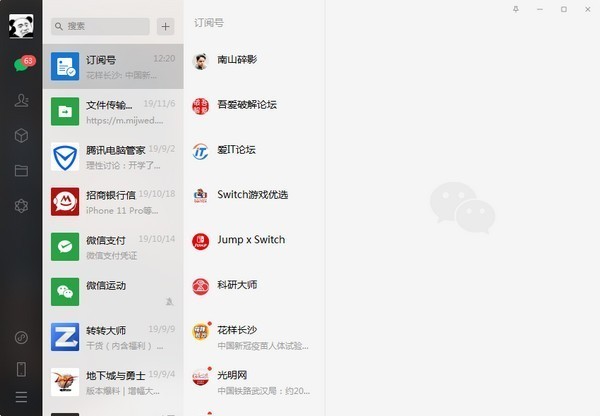Select the 招商银行信用卡 chat
This screenshot has height=416, width=600.
[113, 201]
